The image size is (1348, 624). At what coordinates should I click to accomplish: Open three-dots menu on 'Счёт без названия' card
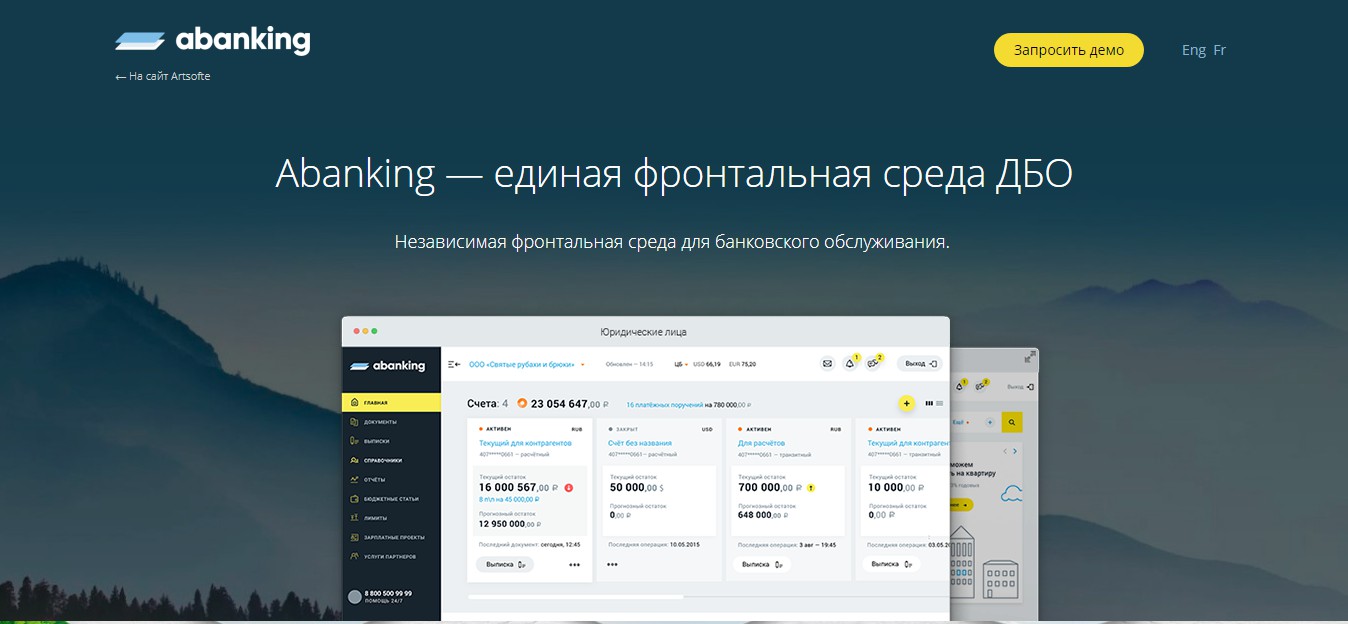612,565
